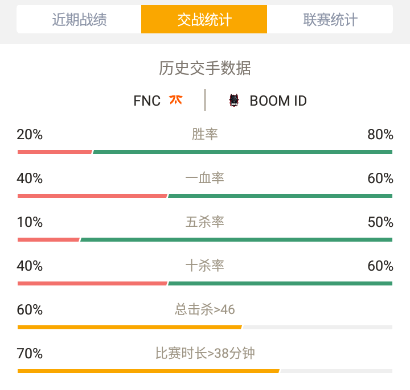
Task: Click the 一血率 stat label
Action: coord(205,178)
